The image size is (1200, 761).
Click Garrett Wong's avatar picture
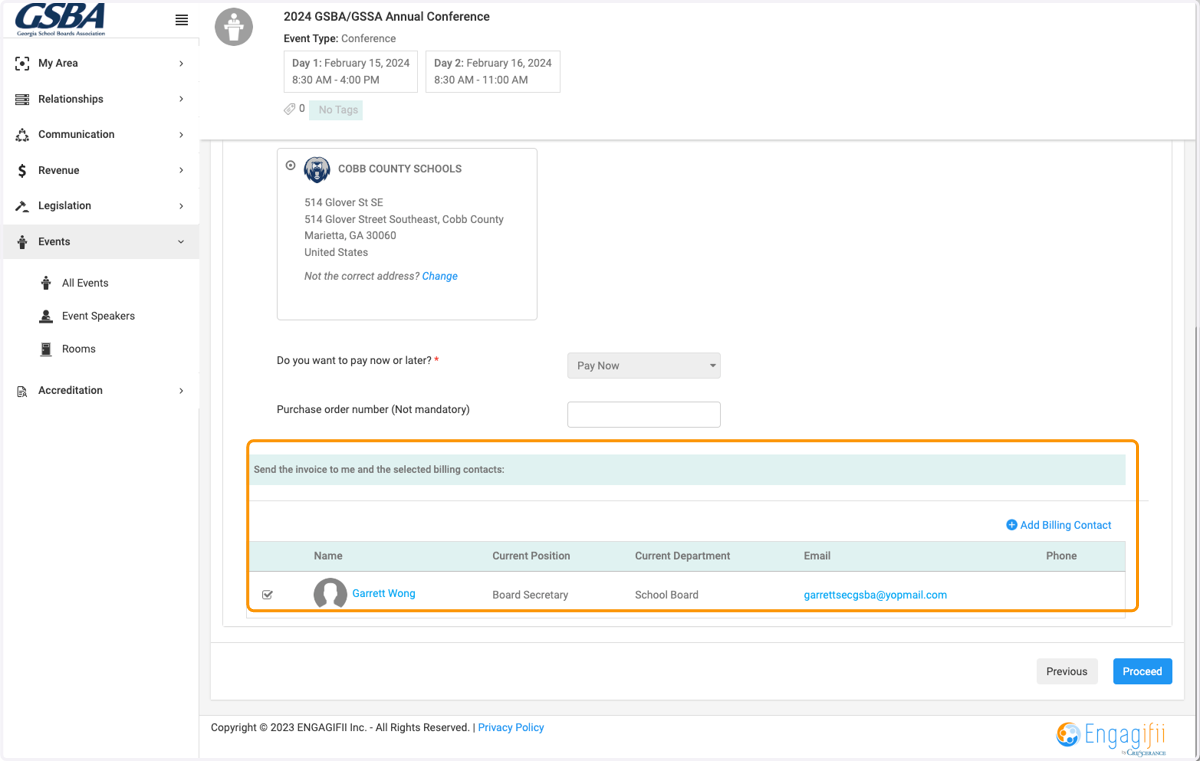(330, 594)
